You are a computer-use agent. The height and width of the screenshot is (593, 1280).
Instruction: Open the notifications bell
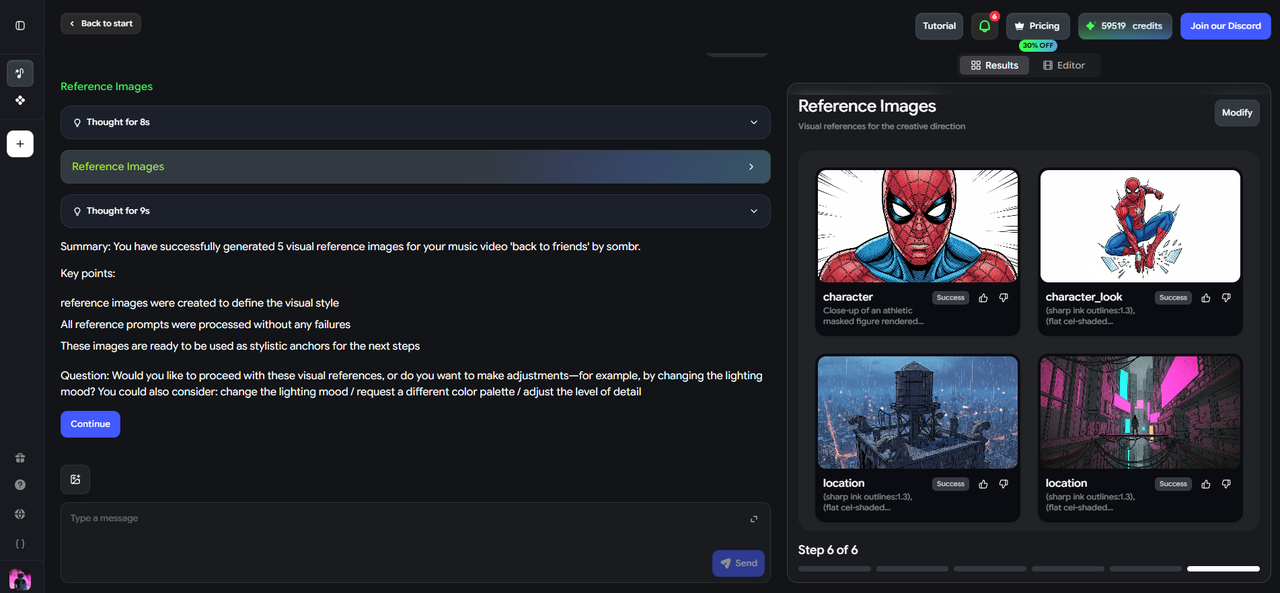click(x=985, y=26)
